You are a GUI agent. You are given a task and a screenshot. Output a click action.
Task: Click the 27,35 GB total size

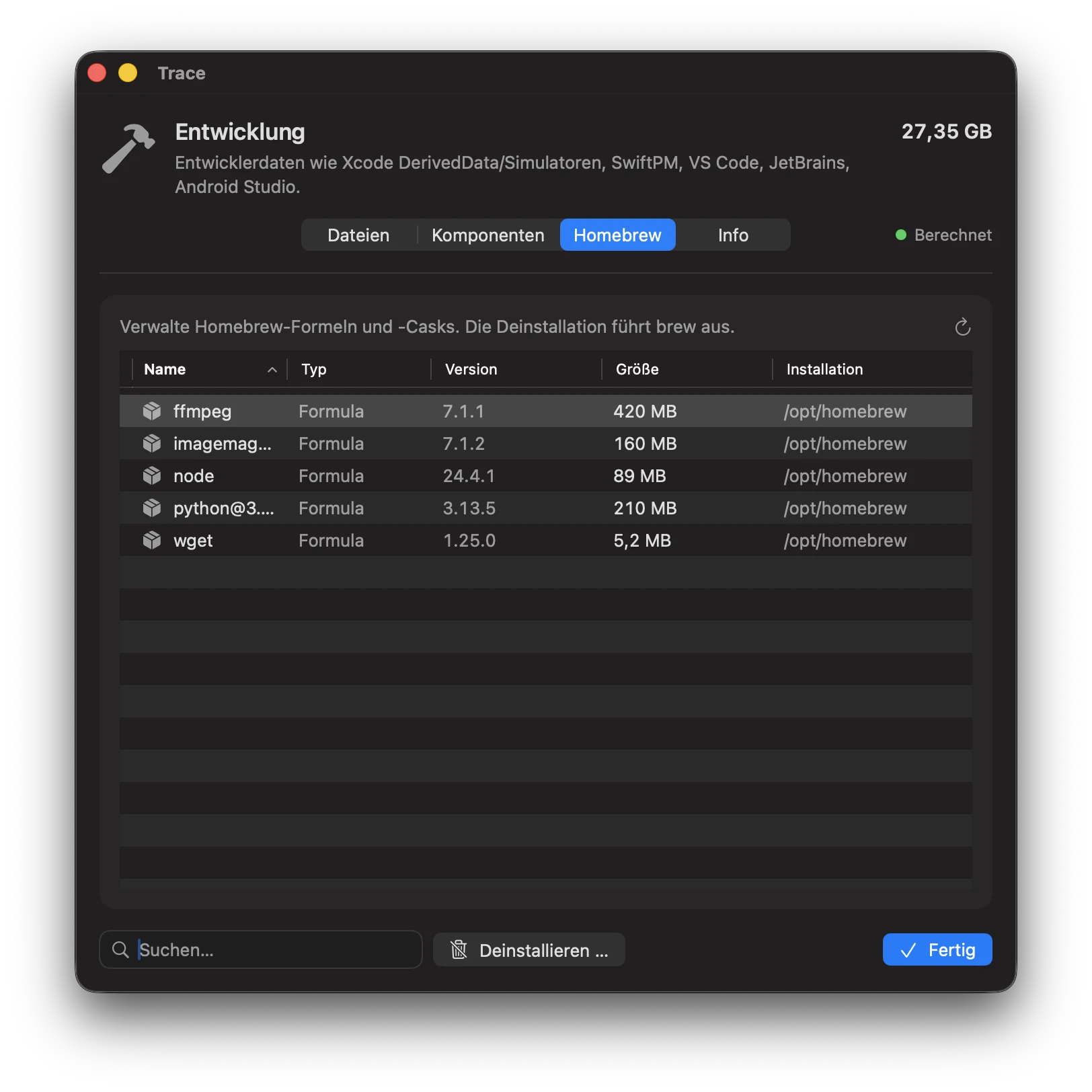[946, 131]
